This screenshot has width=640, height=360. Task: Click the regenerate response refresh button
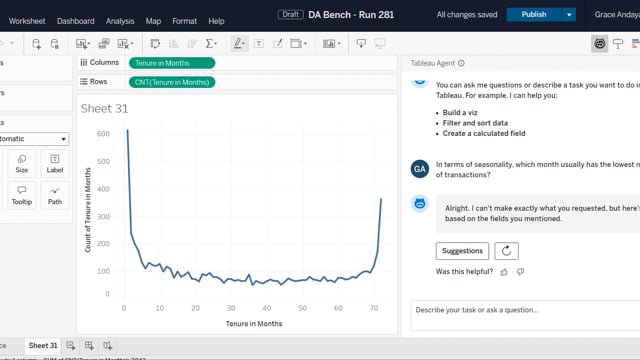click(507, 251)
